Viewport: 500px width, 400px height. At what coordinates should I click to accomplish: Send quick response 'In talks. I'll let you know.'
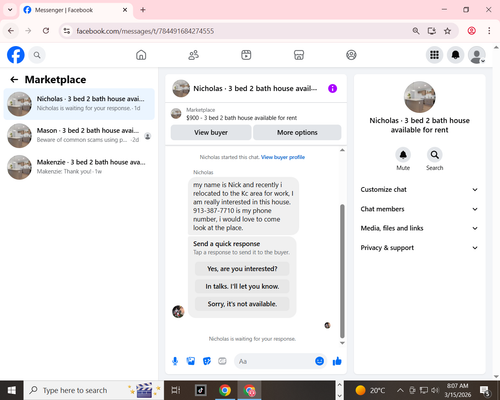(x=242, y=286)
